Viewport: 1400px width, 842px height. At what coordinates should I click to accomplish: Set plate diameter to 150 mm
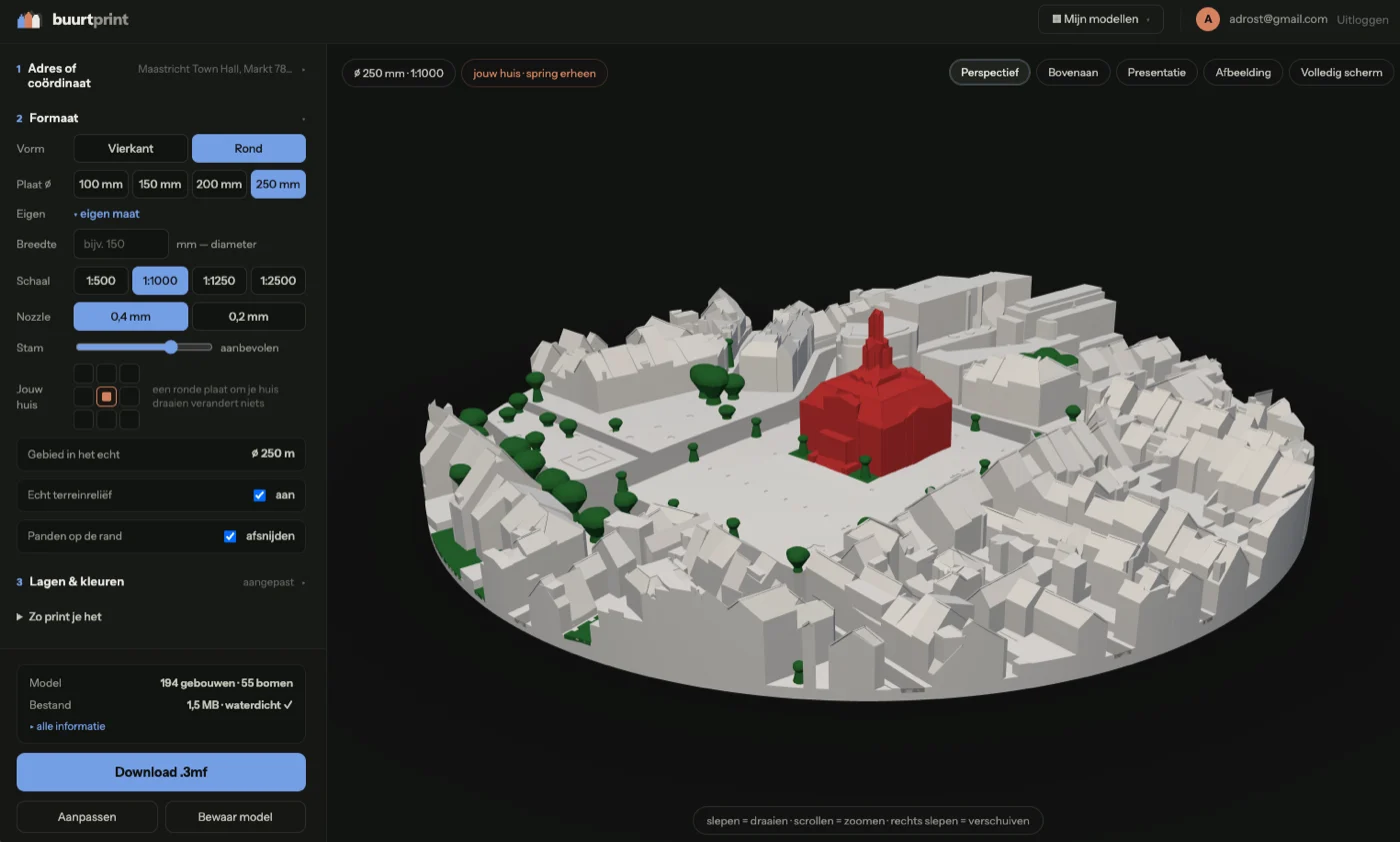pyautogui.click(x=160, y=184)
